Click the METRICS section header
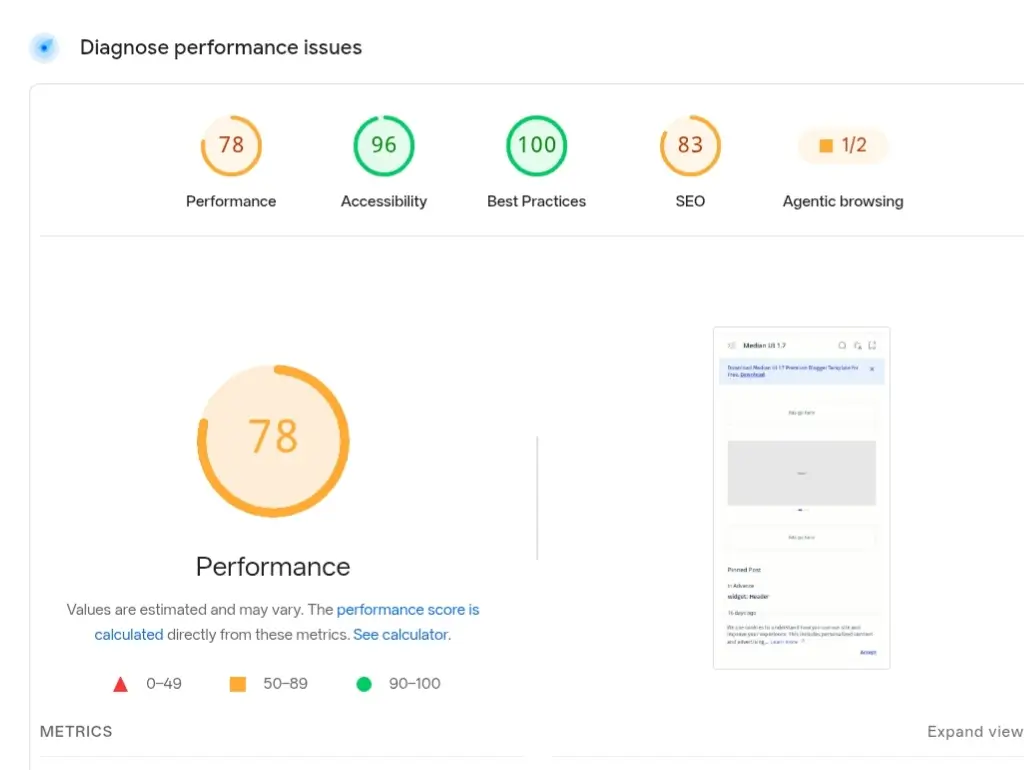1024x770 pixels. pyautogui.click(x=76, y=731)
